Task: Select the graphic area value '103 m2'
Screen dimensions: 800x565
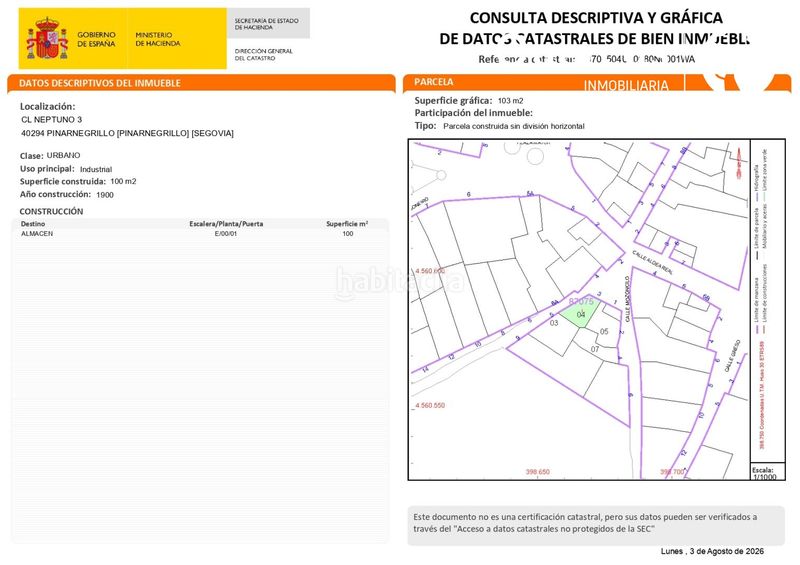Action: pyautogui.click(x=510, y=101)
